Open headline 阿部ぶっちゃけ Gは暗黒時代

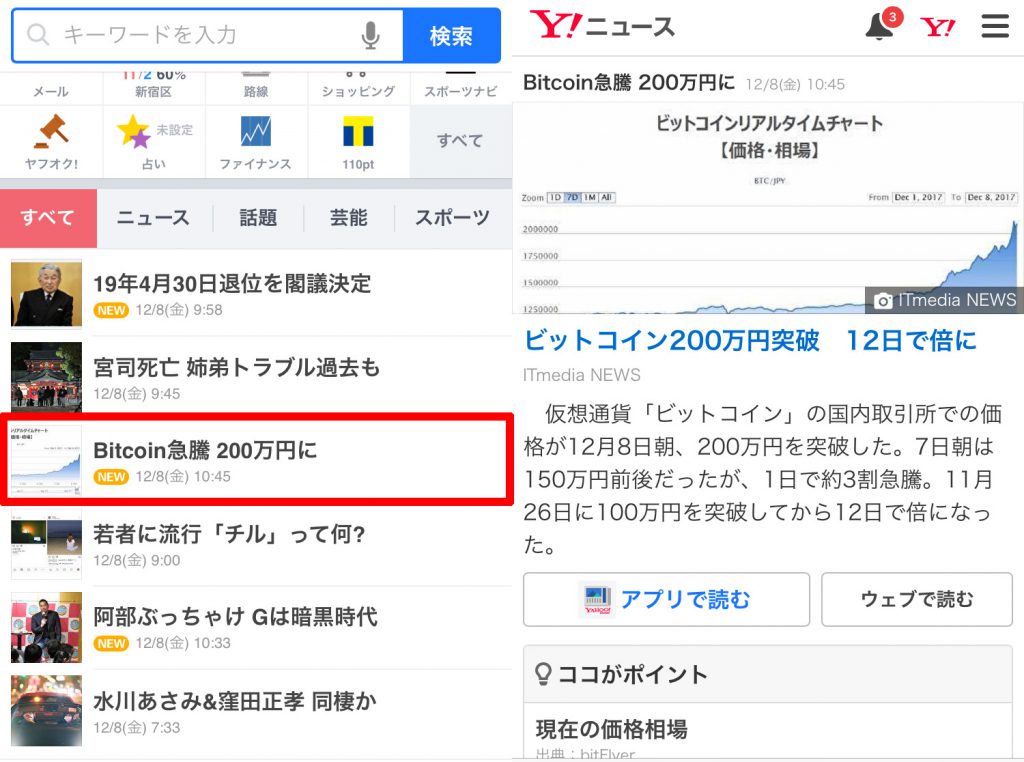click(235, 617)
